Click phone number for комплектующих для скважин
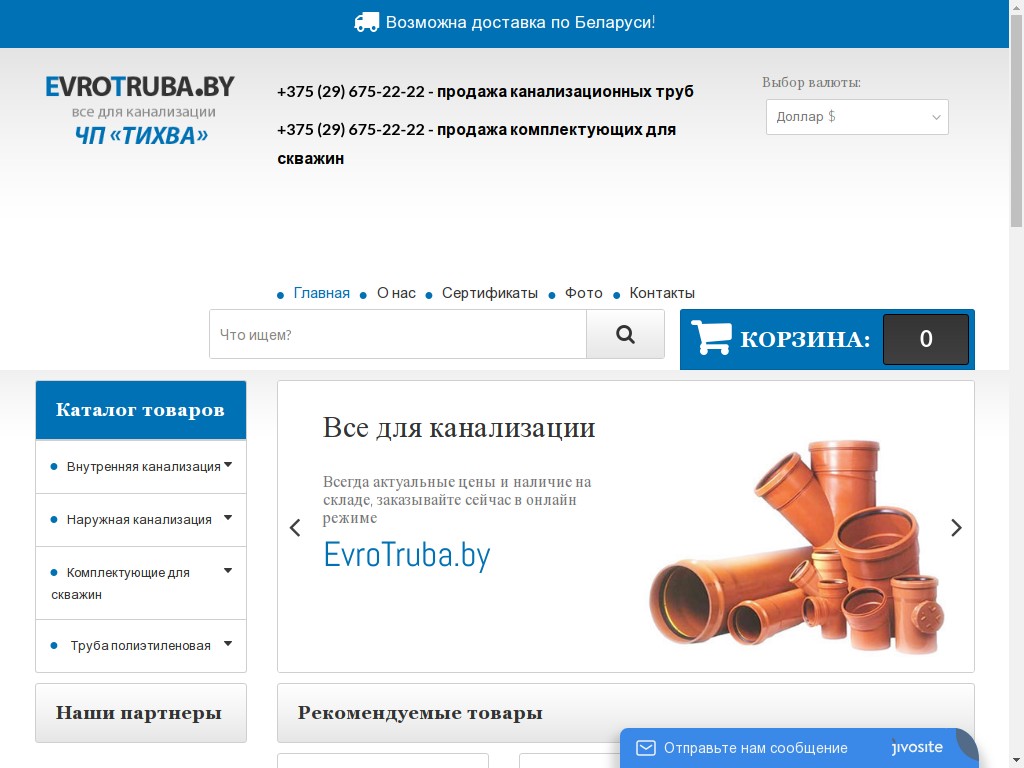This screenshot has height=768, width=1024. [x=351, y=129]
